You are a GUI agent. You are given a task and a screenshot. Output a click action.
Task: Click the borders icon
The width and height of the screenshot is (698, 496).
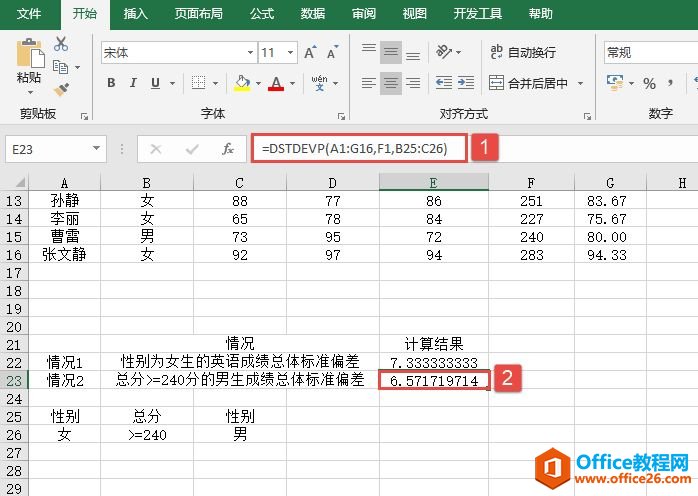199,83
